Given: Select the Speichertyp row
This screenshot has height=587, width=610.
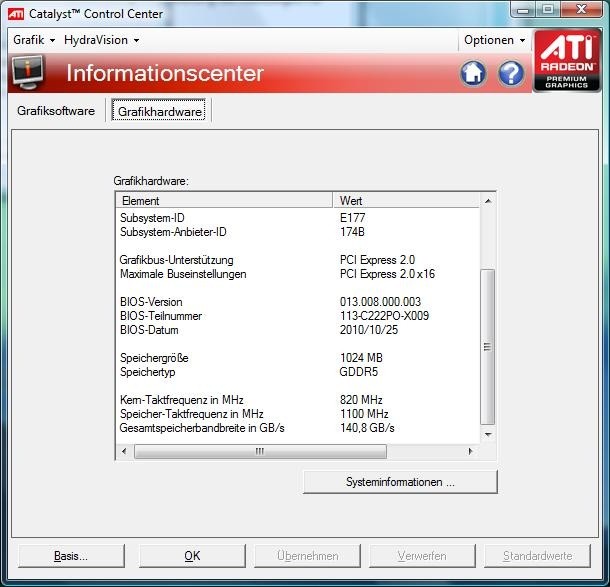Looking at the screenshot, I should pyautogui.click(x=298, y=372).
